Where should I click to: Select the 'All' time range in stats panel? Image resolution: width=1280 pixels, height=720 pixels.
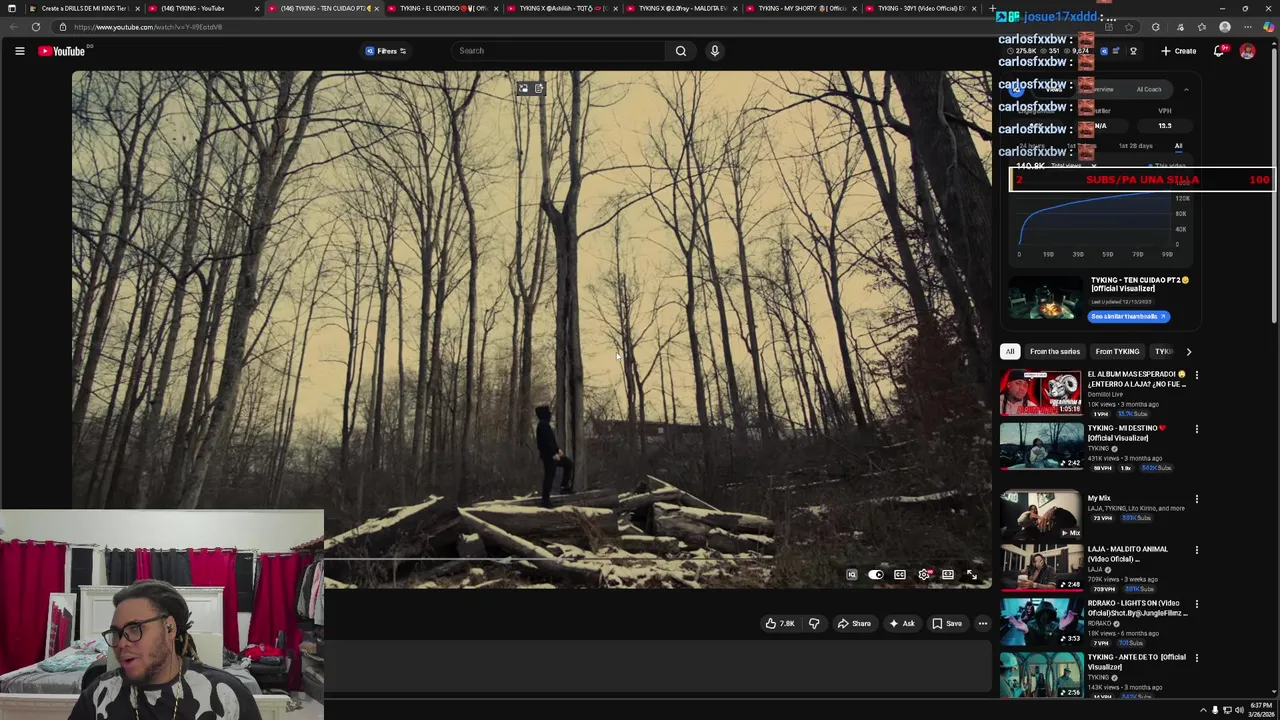pyautogui.click(x=1178, y=146)
